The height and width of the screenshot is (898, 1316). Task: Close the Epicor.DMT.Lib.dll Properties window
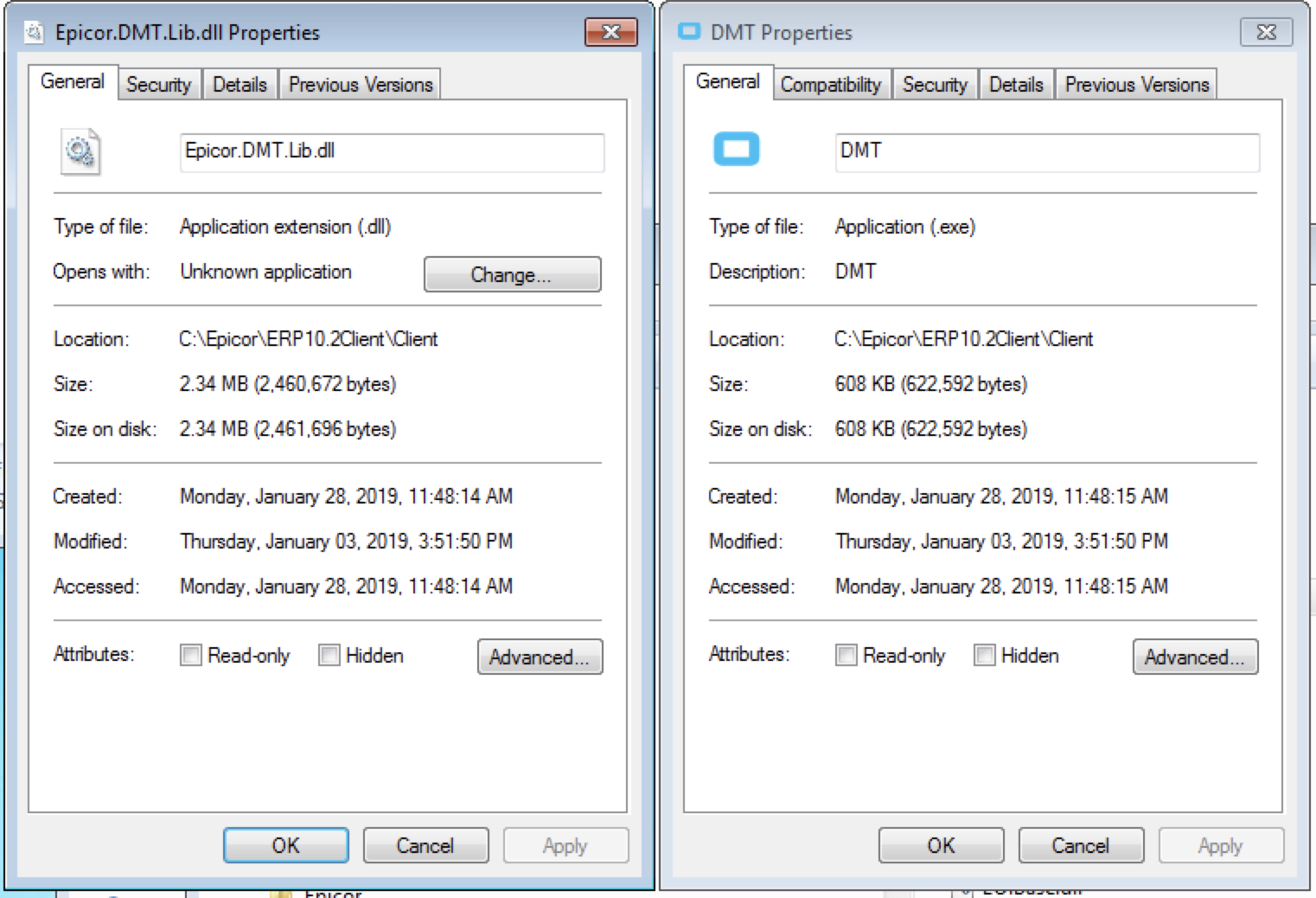click(x=610, y=32)
